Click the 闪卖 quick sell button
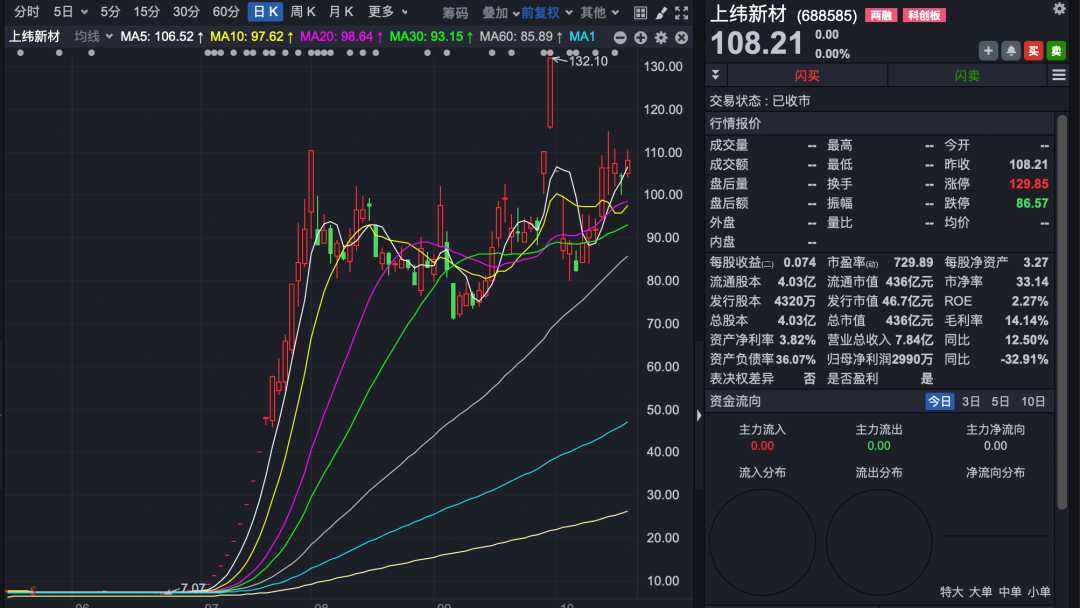Screen dimensions: 1080x608 (967, 75)
